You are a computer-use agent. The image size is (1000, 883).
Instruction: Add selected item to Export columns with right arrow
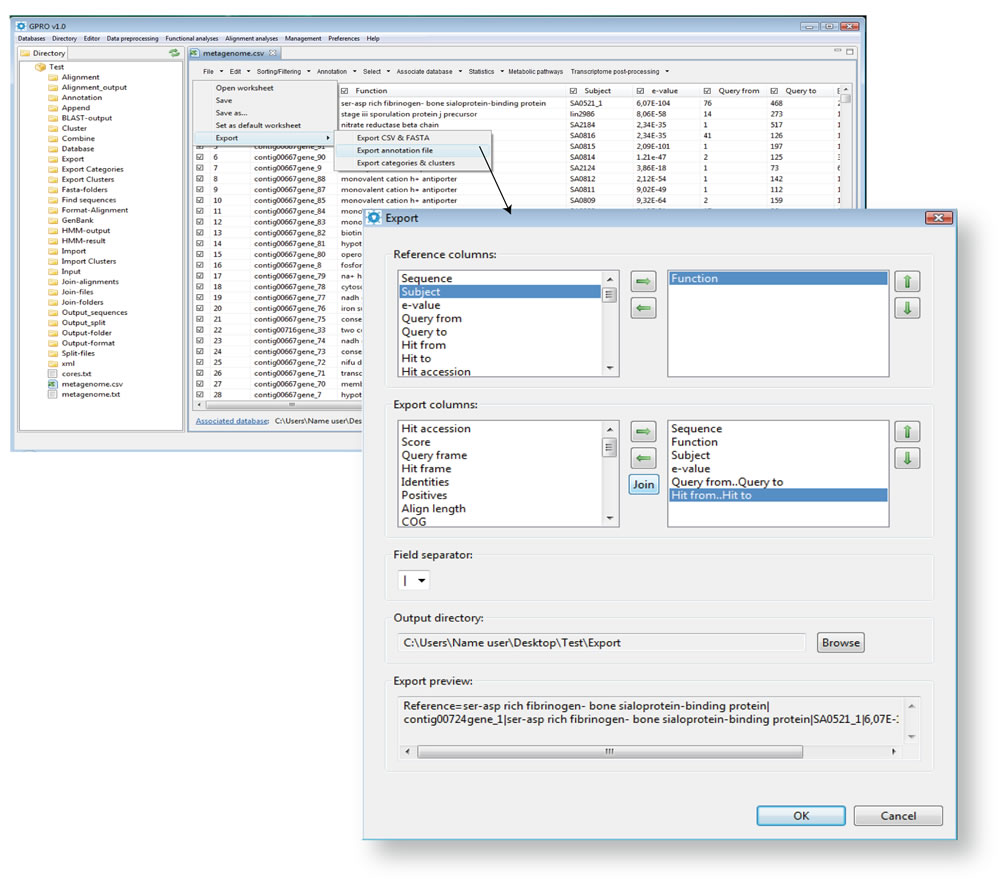[x=644, y=432]
